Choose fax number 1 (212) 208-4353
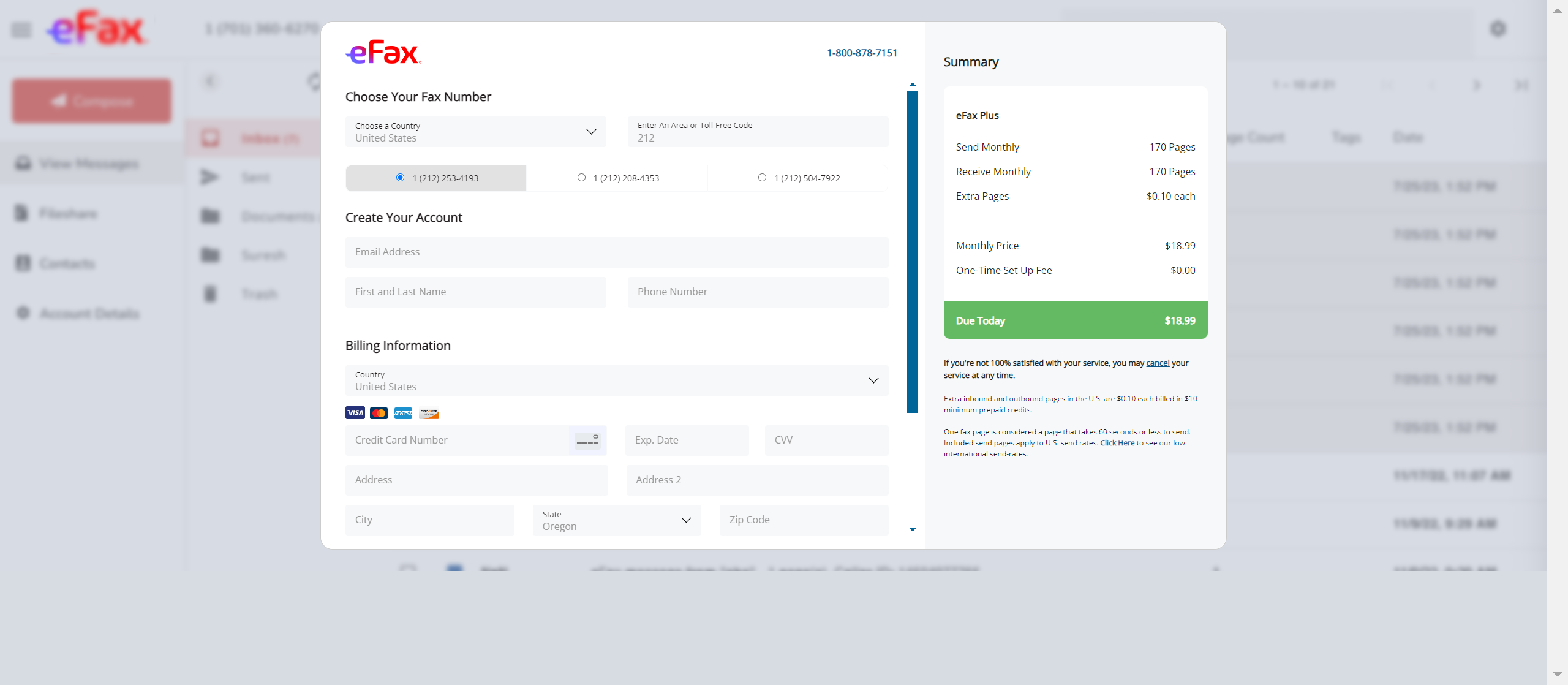Image resolution: width=1568 pixels, height=685 pixels. (x=581, y=178)
